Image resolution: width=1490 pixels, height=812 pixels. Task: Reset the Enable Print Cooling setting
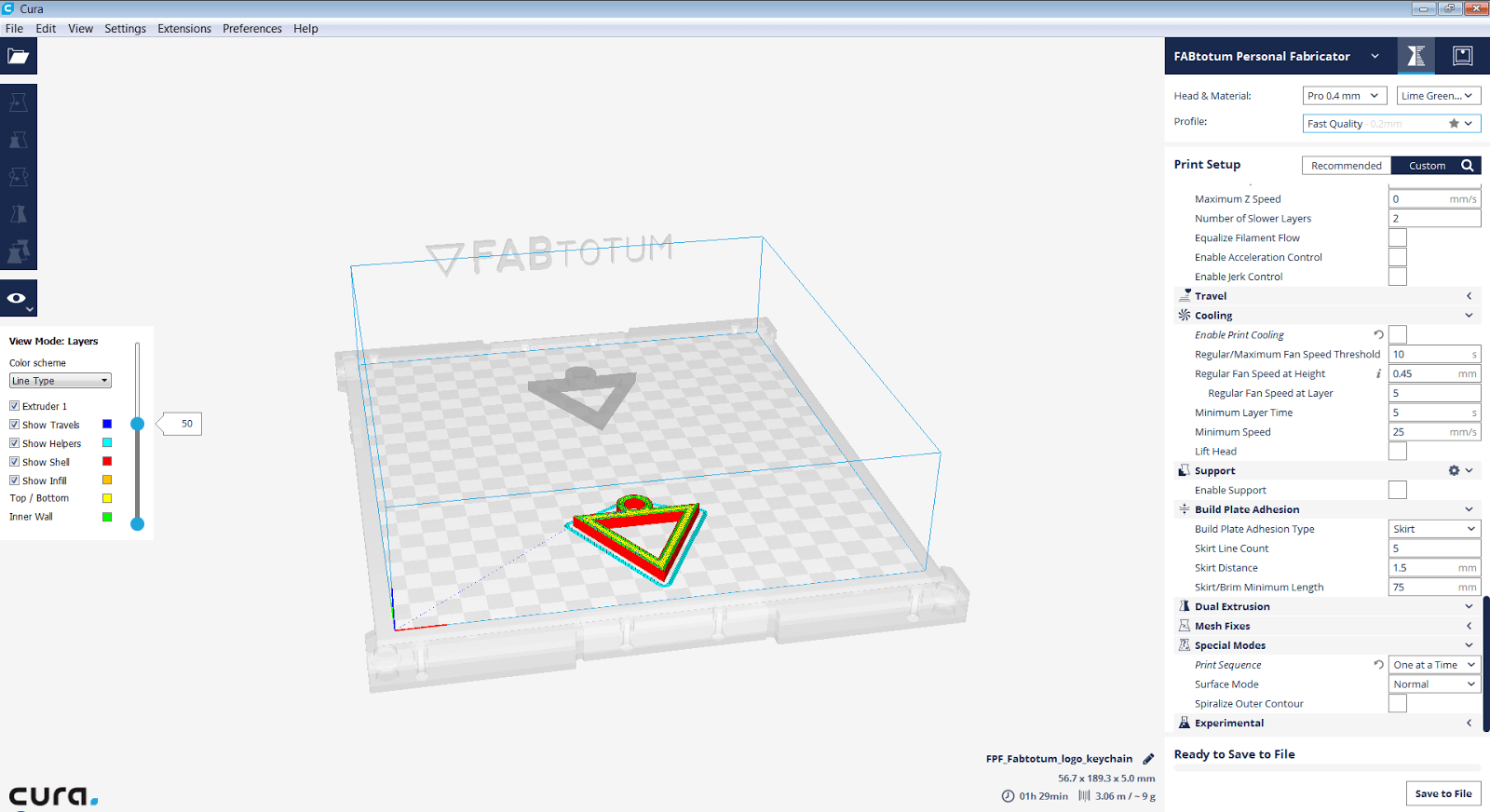pyautogui.click(x=1378, y=334)
